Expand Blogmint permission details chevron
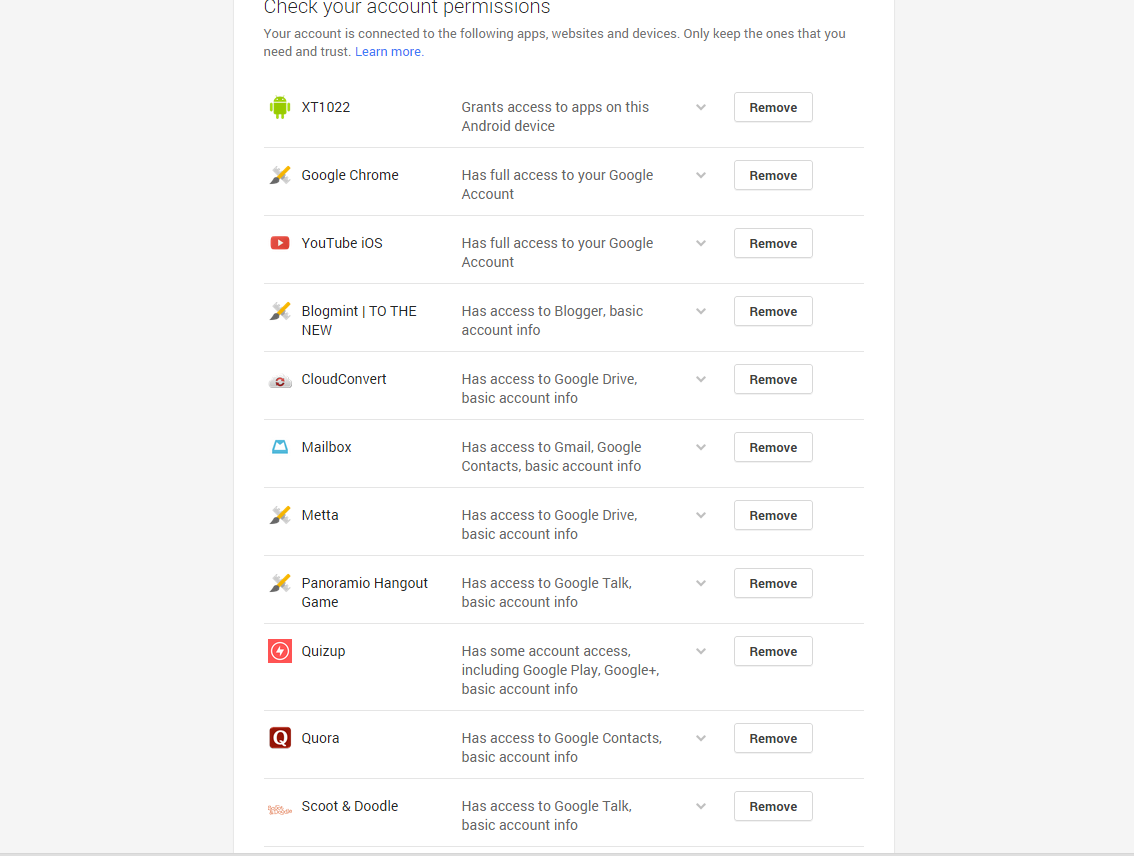 click(x=701, y=311)
